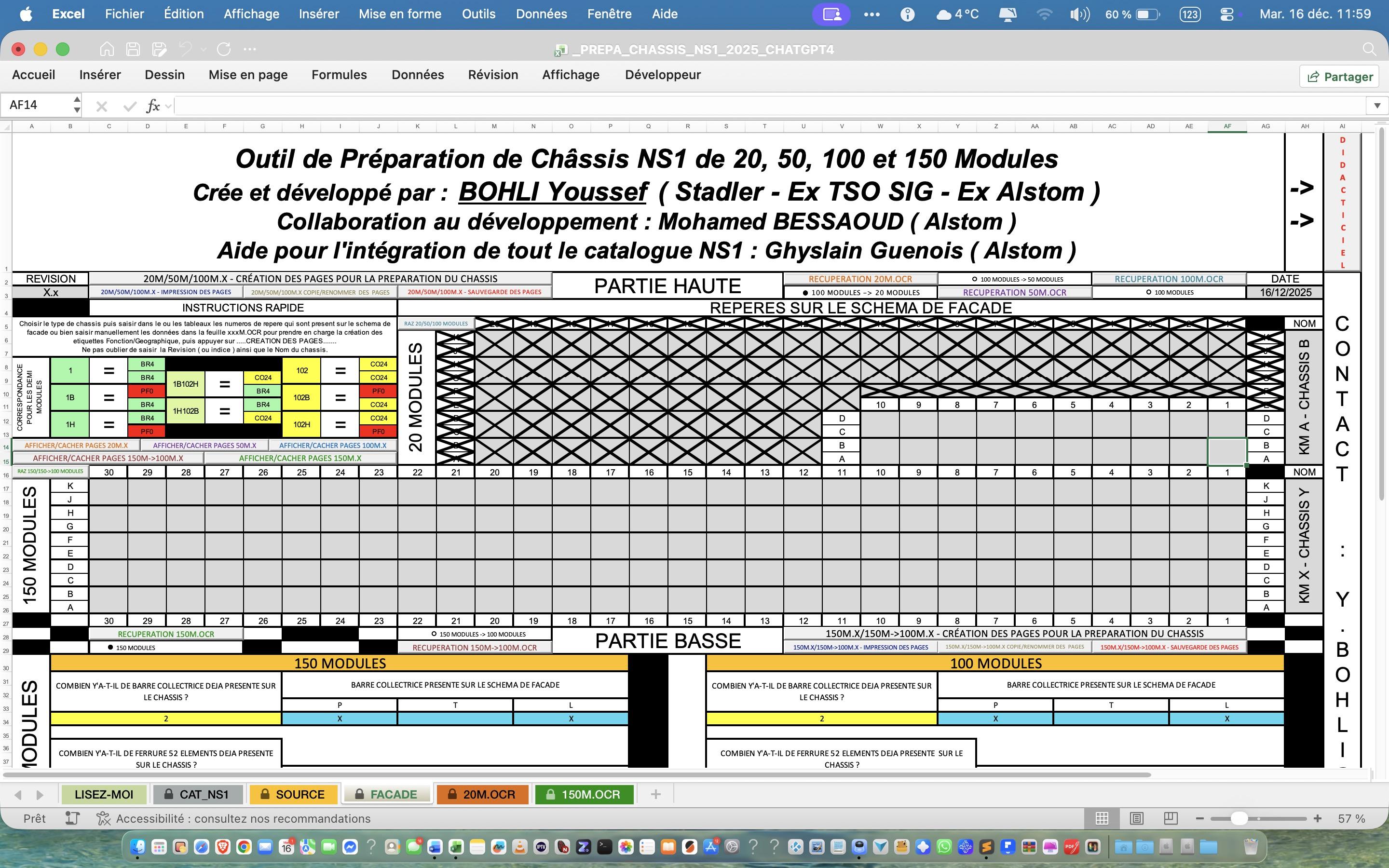Click the Home icon in title bar
The width and height of the screenshot is (1389, 868).
107,49
